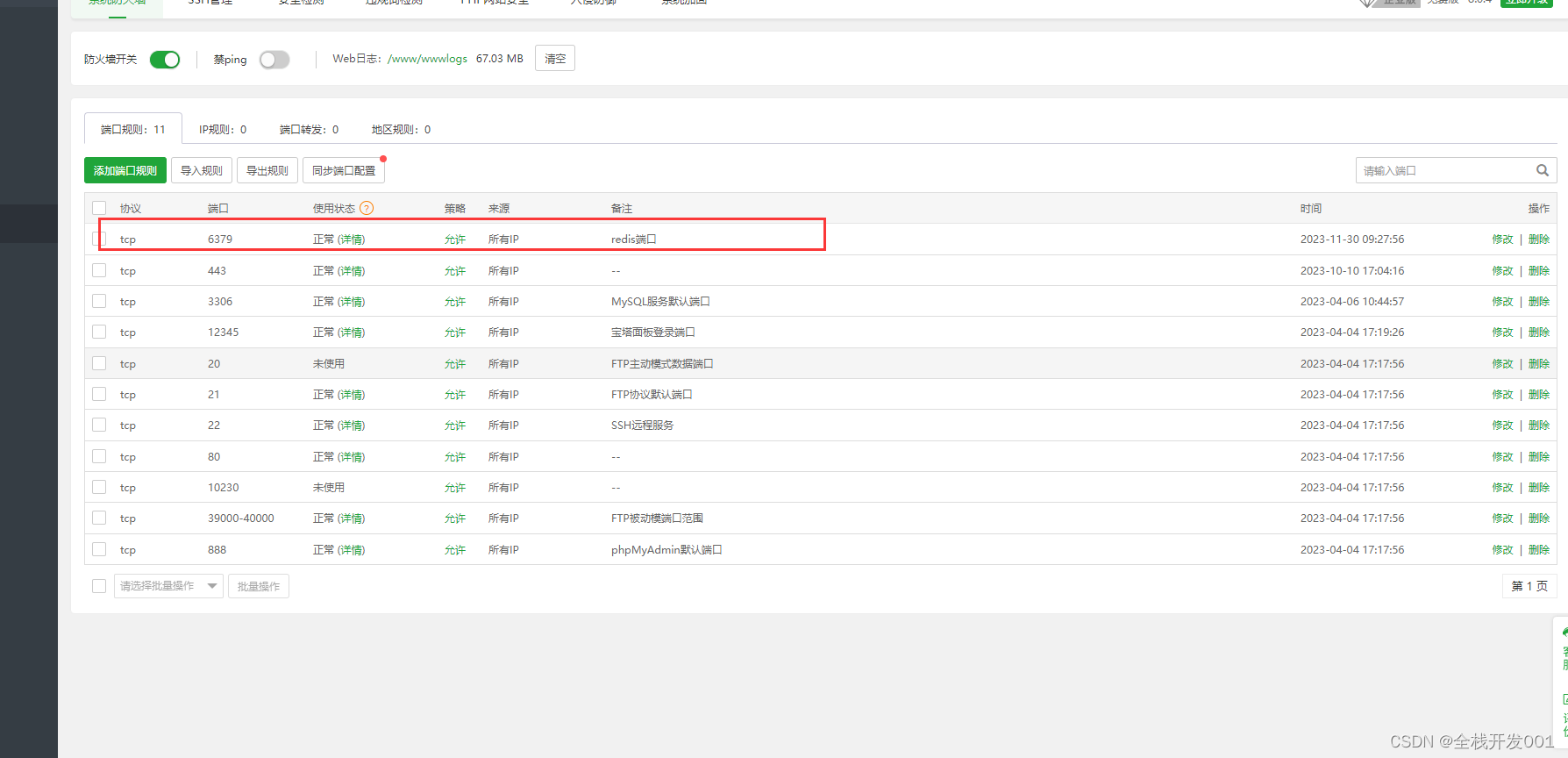Open 详情 link in port 6379 row
1568x758 pixels.
[x=352, y=240]
